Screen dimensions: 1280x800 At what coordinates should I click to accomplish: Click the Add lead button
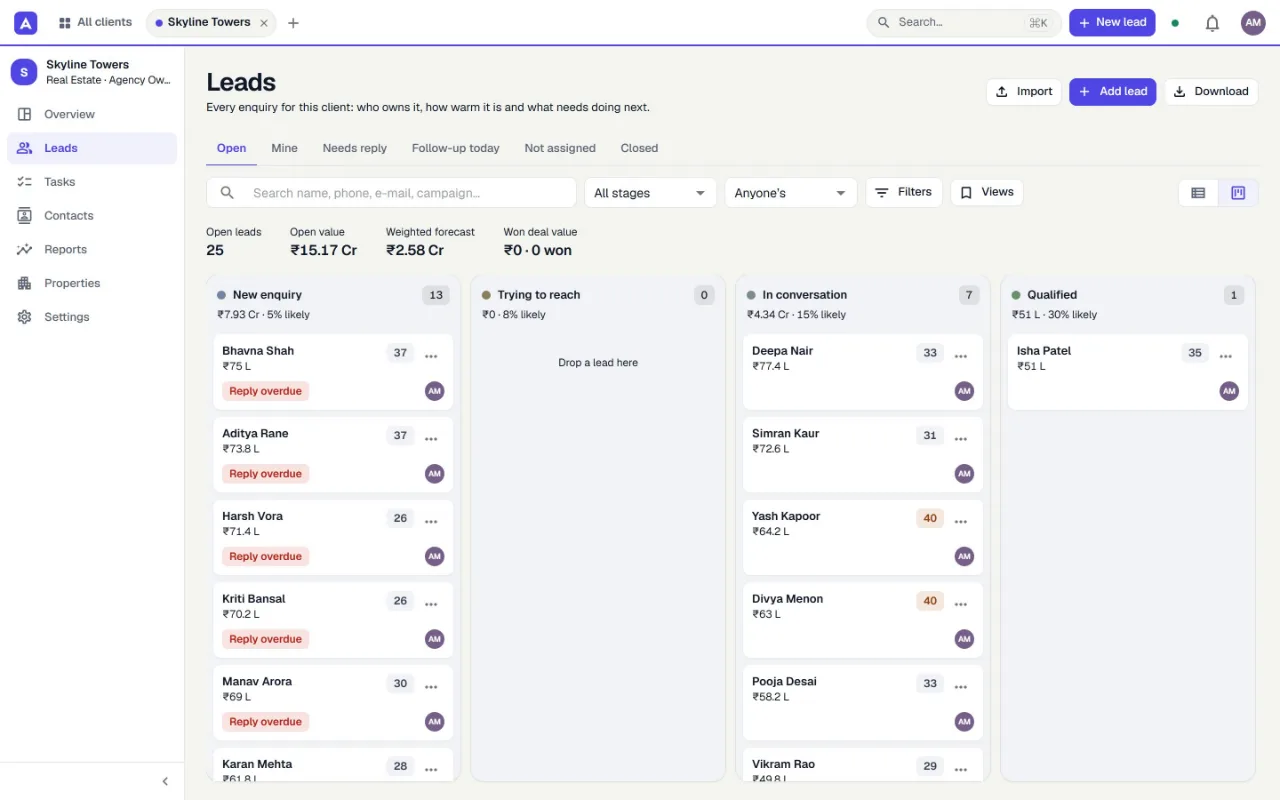pyautogui.click(x=1113, y=92)
